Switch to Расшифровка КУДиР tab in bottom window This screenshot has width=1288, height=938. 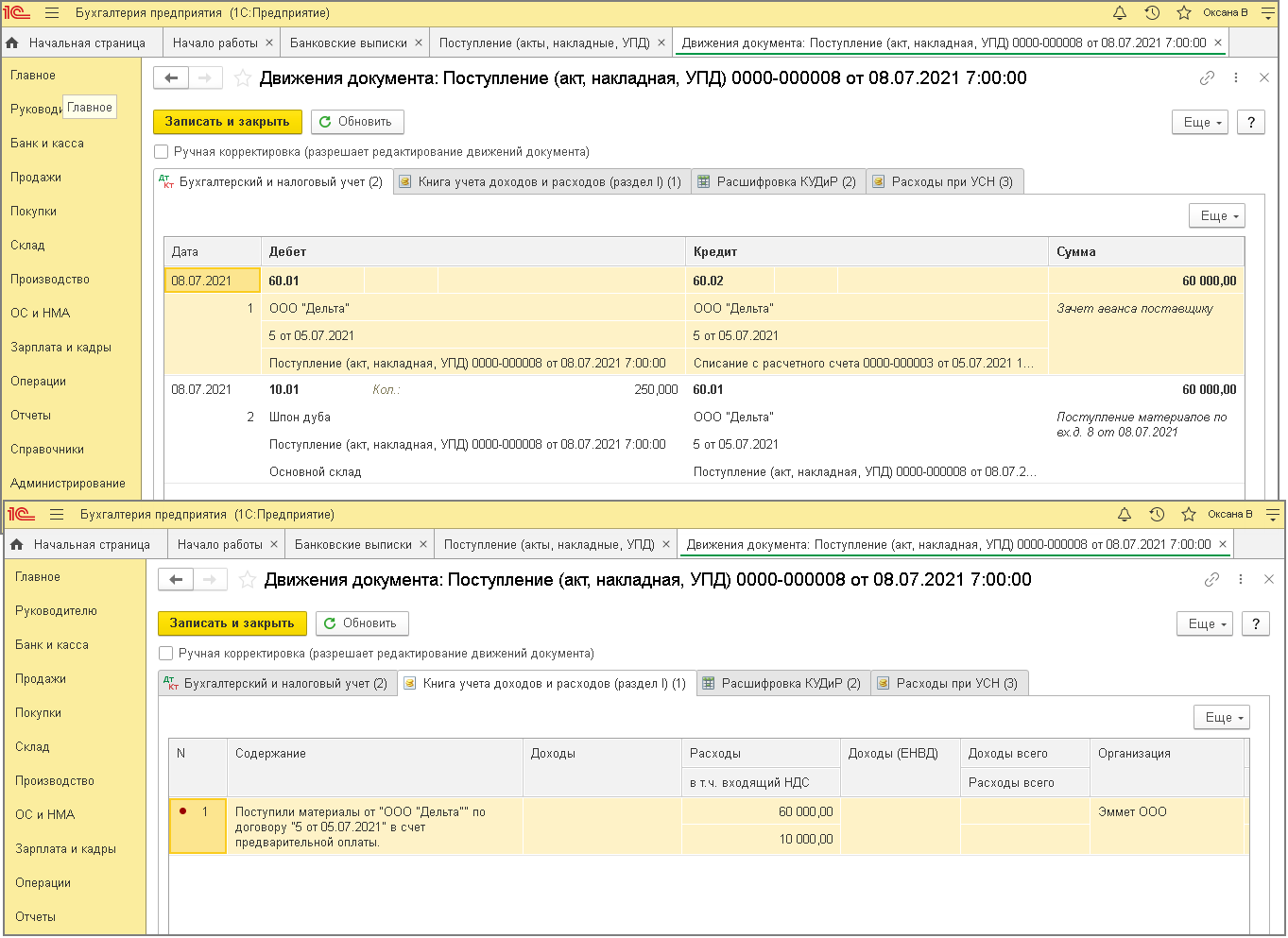[781, 684]
